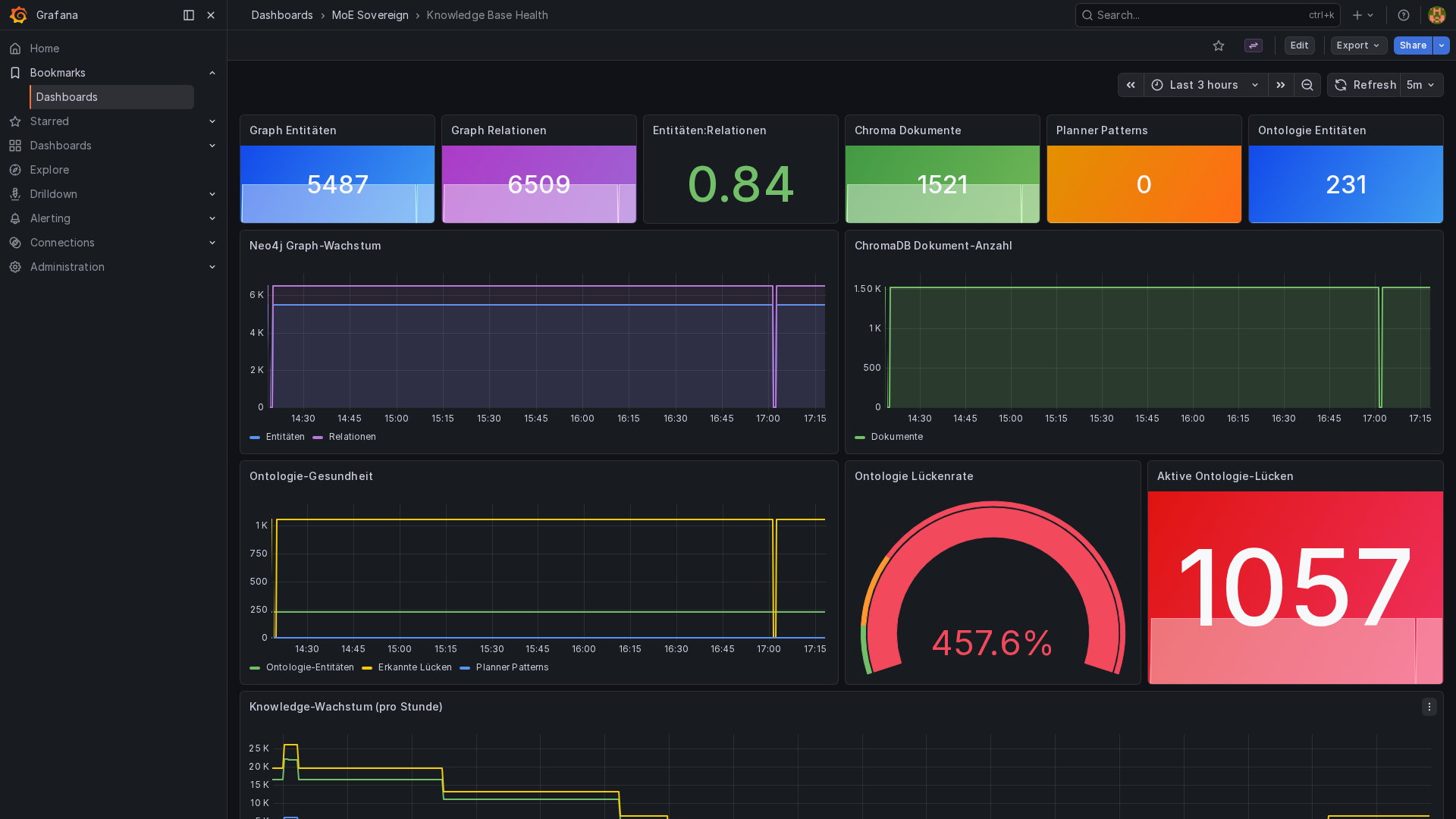Click the plus icon to create new content
Image resolution: width=1456 pixels, height=819 pixels.
pos(1355,15)
